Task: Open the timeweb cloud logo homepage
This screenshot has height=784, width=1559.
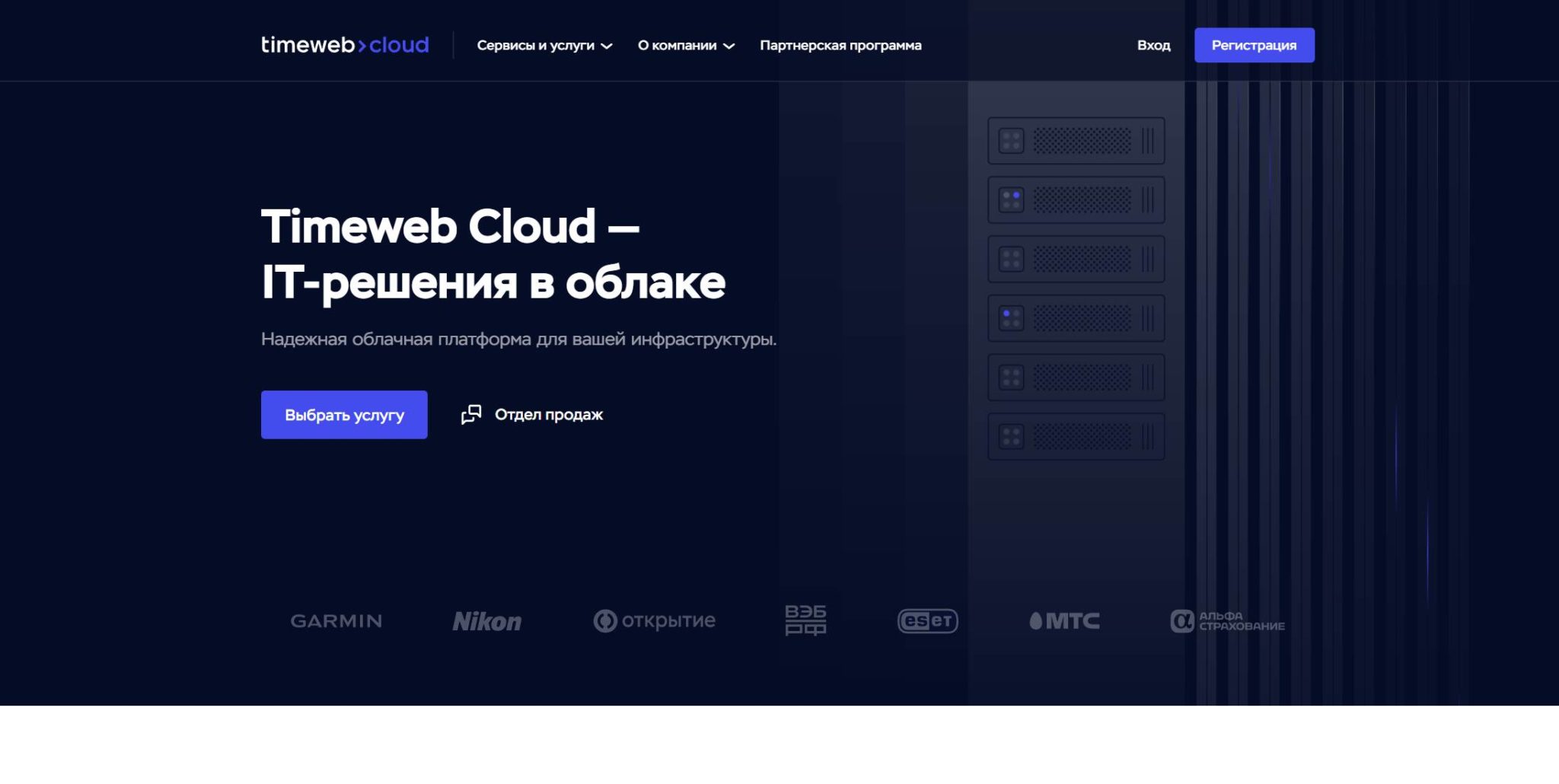Action: point(345,45)
